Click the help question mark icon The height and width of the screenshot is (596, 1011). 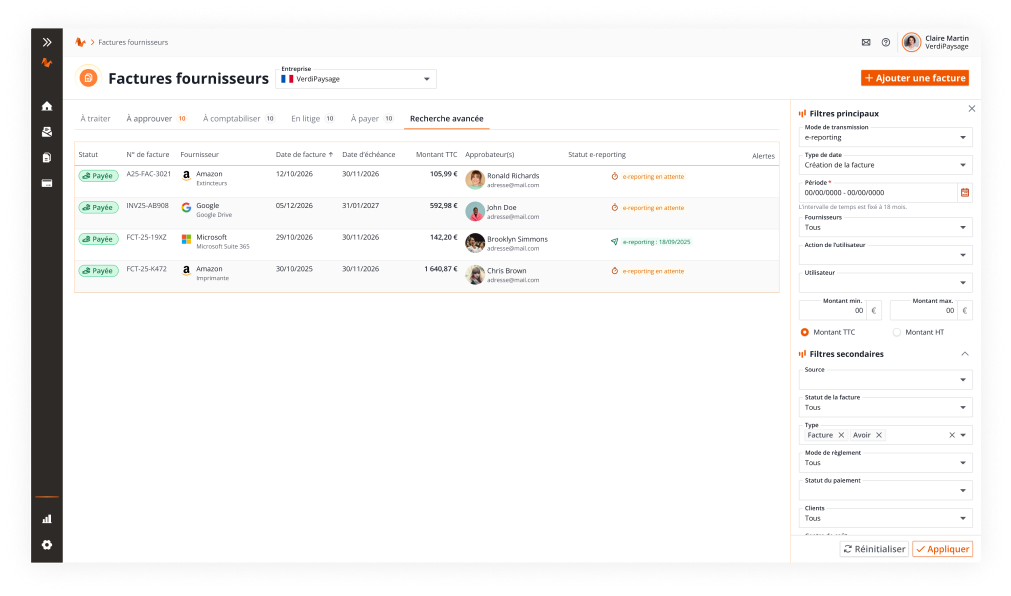(886, 42)
